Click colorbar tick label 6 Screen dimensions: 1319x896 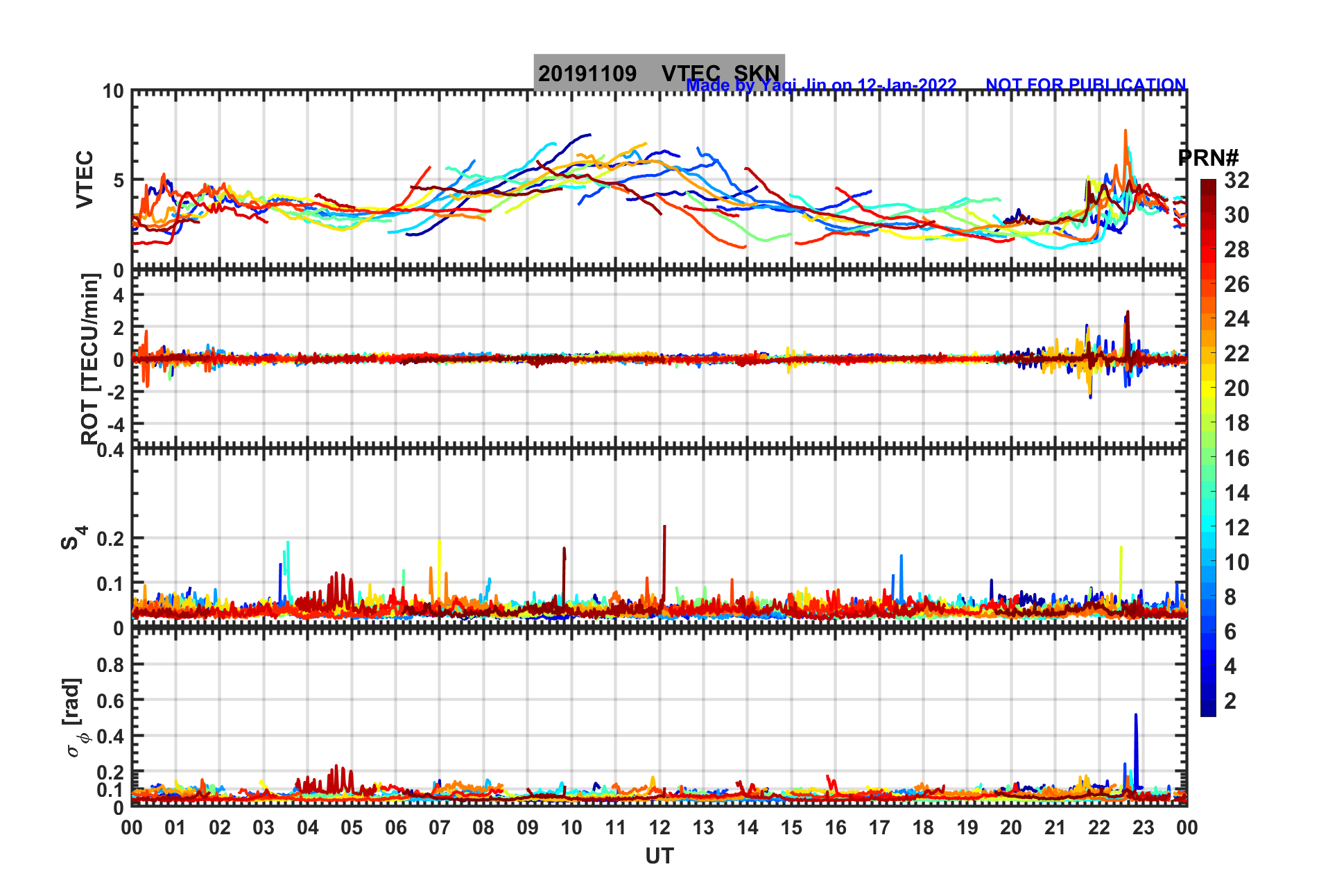click(1230, 632)
